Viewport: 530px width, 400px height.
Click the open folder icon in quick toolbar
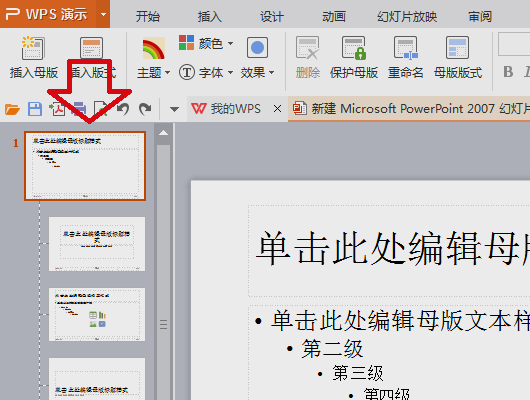13,109
